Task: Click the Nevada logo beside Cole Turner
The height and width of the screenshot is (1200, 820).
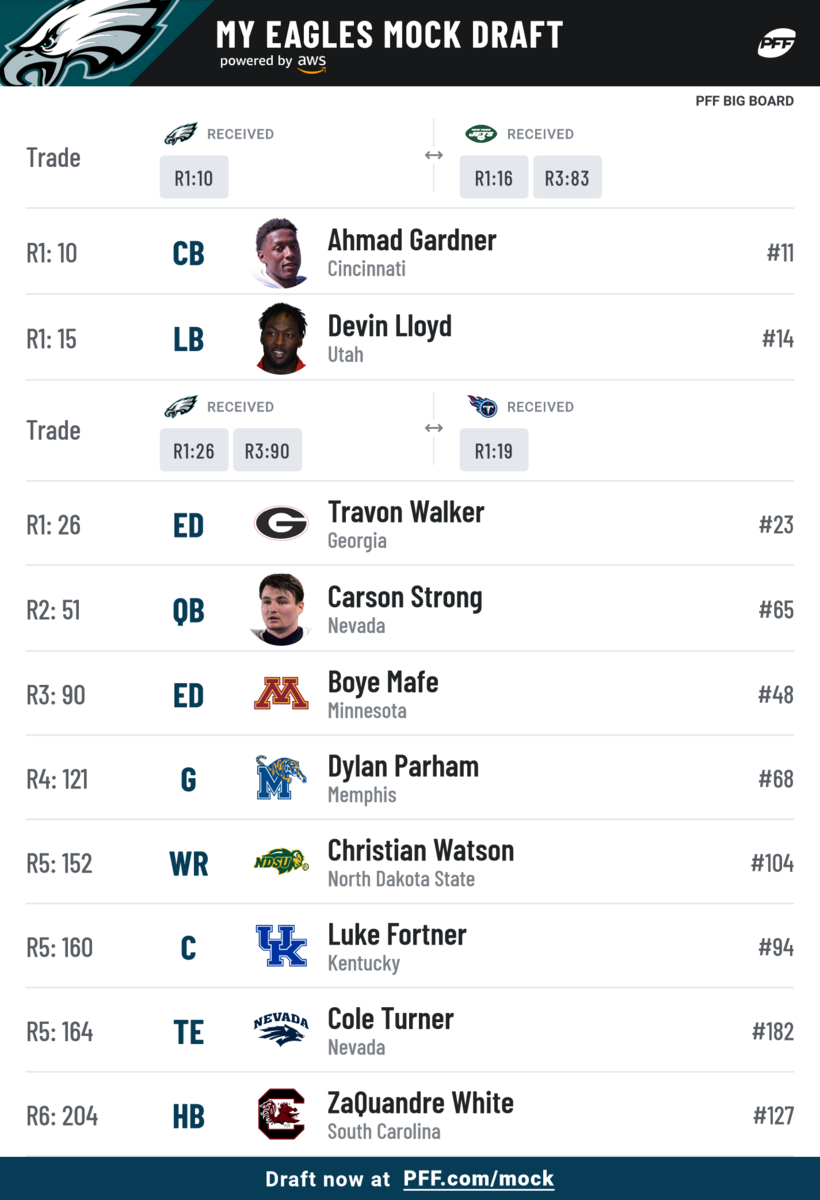Action: pos(281,1030)
